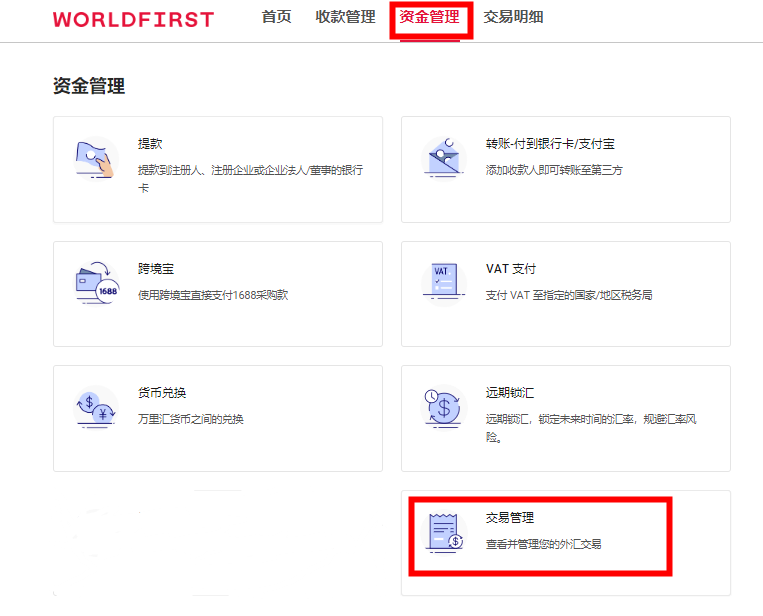Click the 远期锁汇 clock-dollar icon

point(443,407)
